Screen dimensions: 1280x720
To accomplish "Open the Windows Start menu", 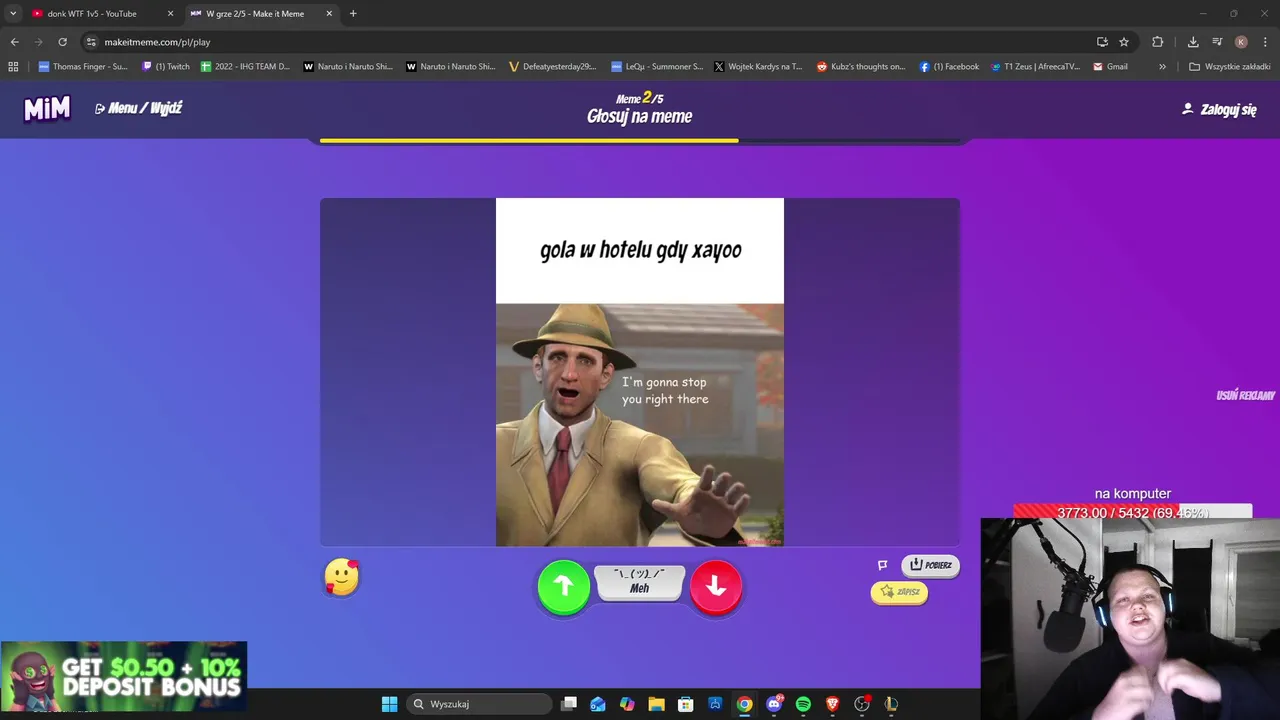I will [389, 704].
